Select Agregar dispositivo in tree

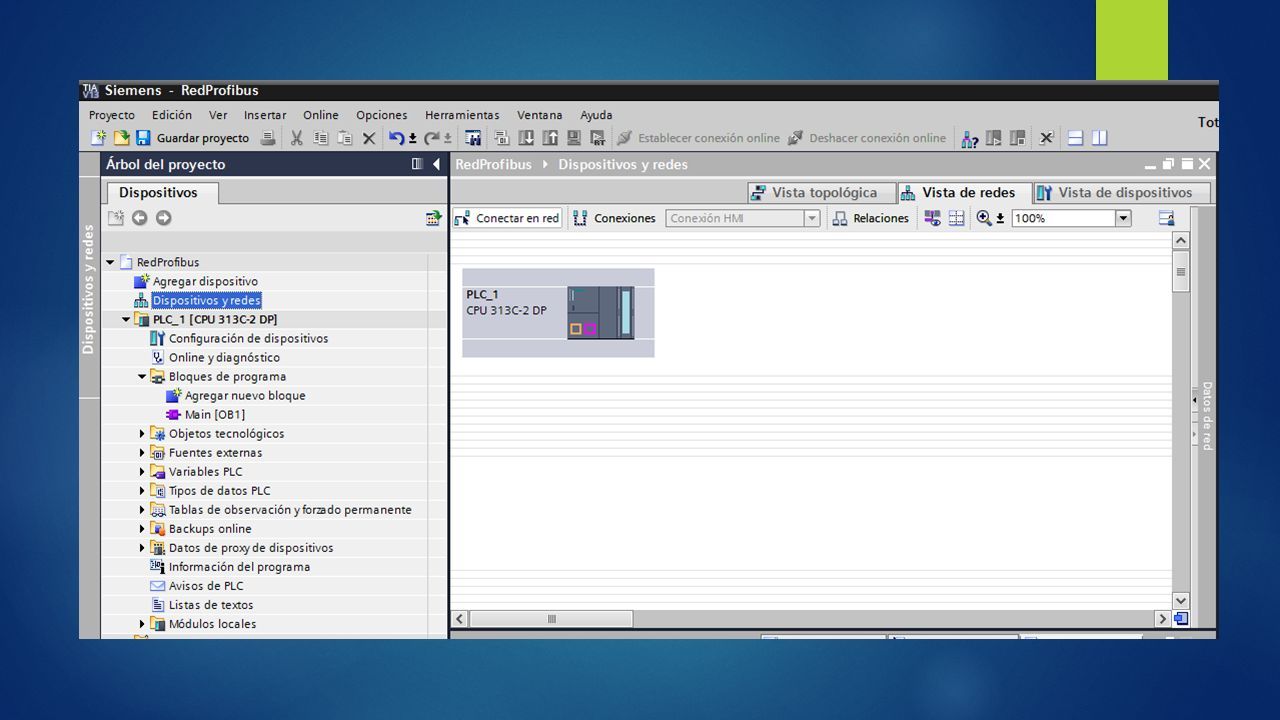click(205, 281)
